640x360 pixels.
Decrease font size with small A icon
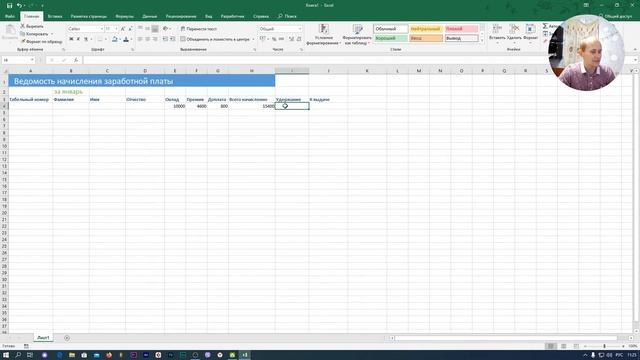pyautogui.click(x=130, y=29)
